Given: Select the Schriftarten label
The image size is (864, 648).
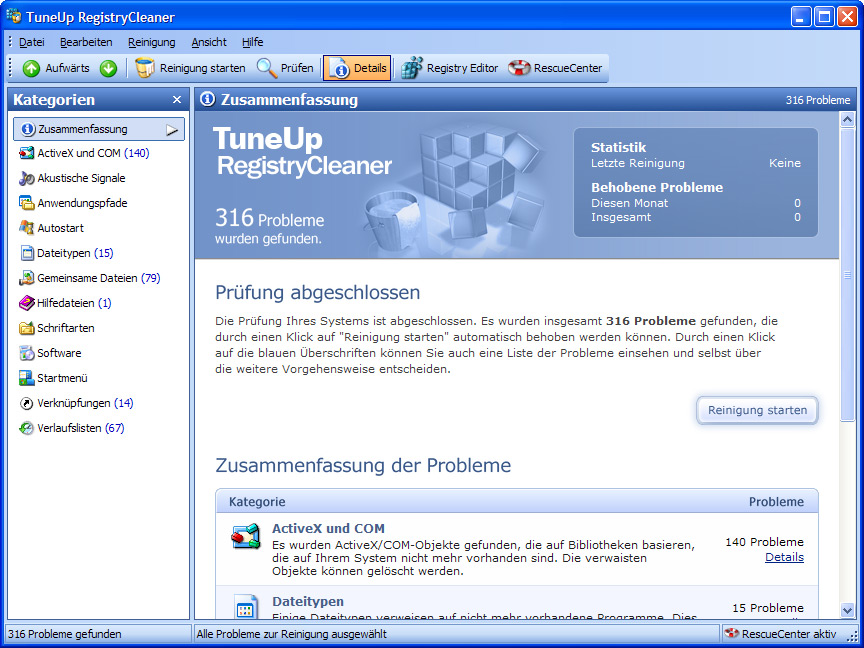Looking at the screenshot, I should [x=66, y=328].
